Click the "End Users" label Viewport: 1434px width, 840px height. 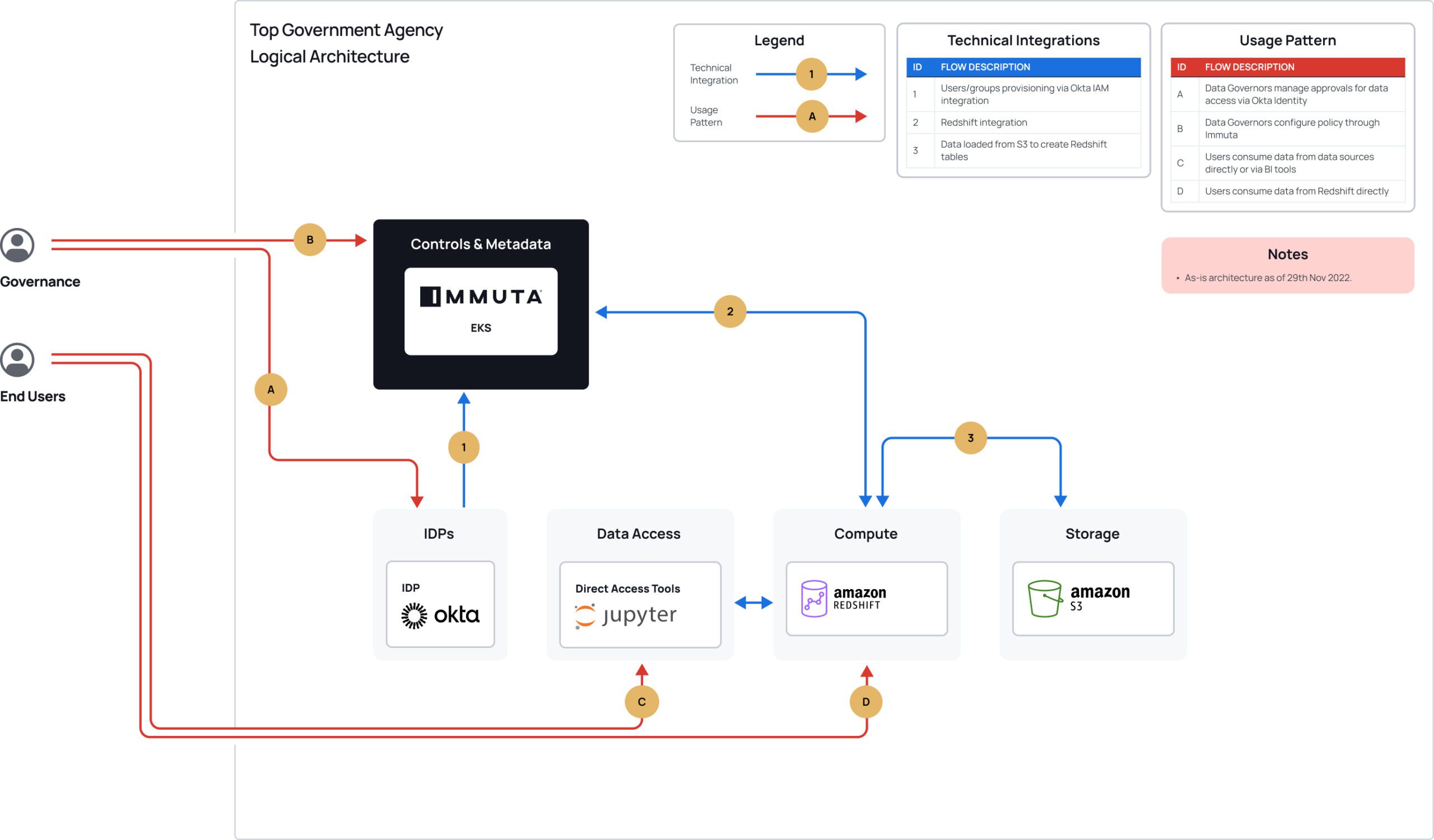[x=32, y=396]
